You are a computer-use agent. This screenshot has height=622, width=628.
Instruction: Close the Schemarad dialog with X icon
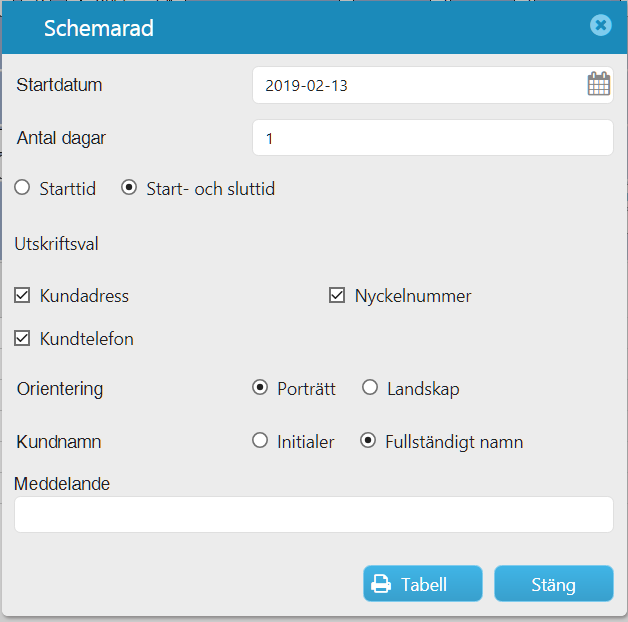pyautogui.click(x=600, y=25)
